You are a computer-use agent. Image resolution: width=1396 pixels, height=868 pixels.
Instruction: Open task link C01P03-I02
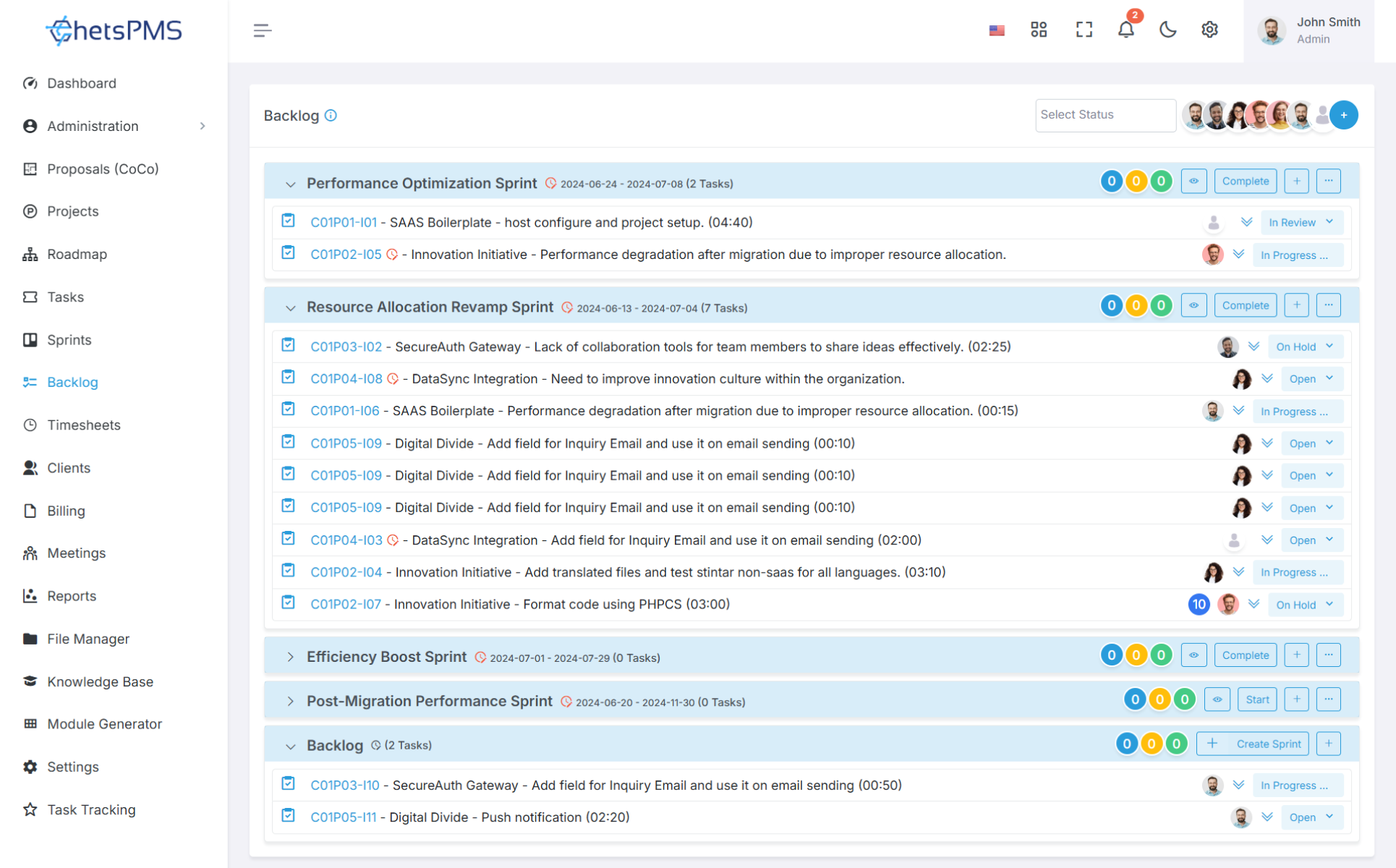pyautogui.click(x=346, y=346)
